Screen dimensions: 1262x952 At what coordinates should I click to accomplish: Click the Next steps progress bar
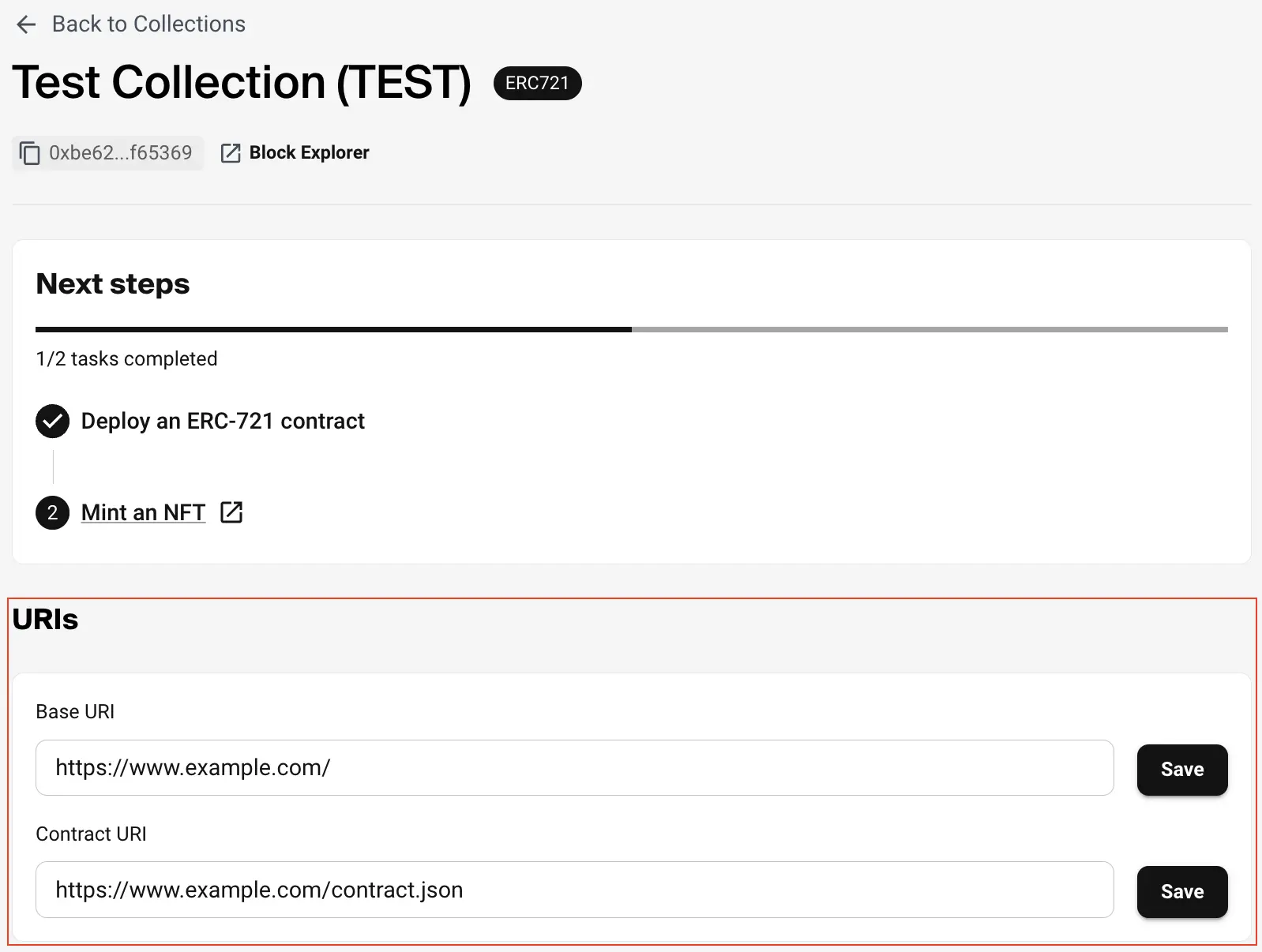pos(631,329)
